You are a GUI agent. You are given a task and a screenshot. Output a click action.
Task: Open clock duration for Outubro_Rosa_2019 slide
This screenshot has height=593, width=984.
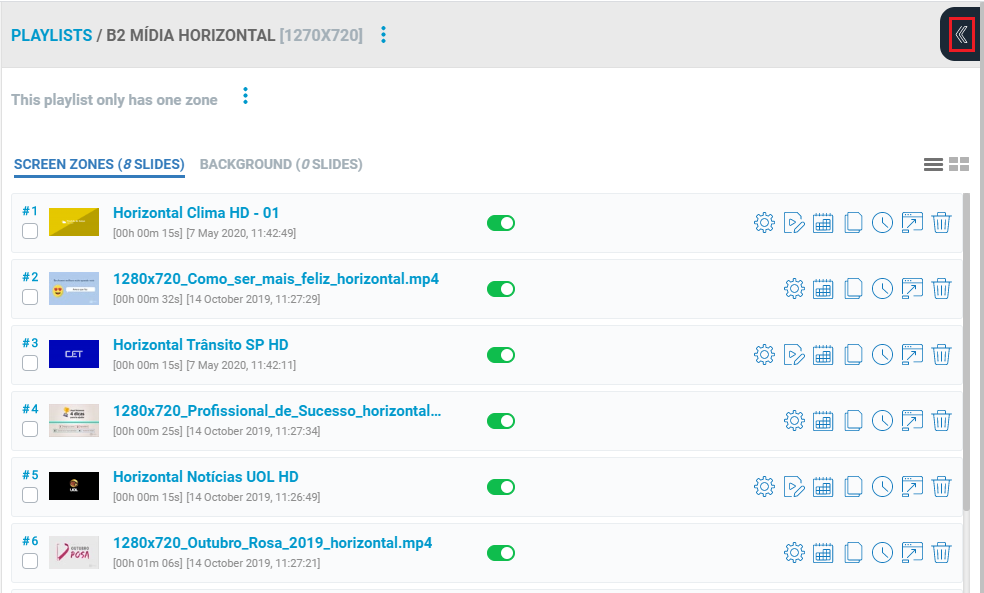point(882,552)
